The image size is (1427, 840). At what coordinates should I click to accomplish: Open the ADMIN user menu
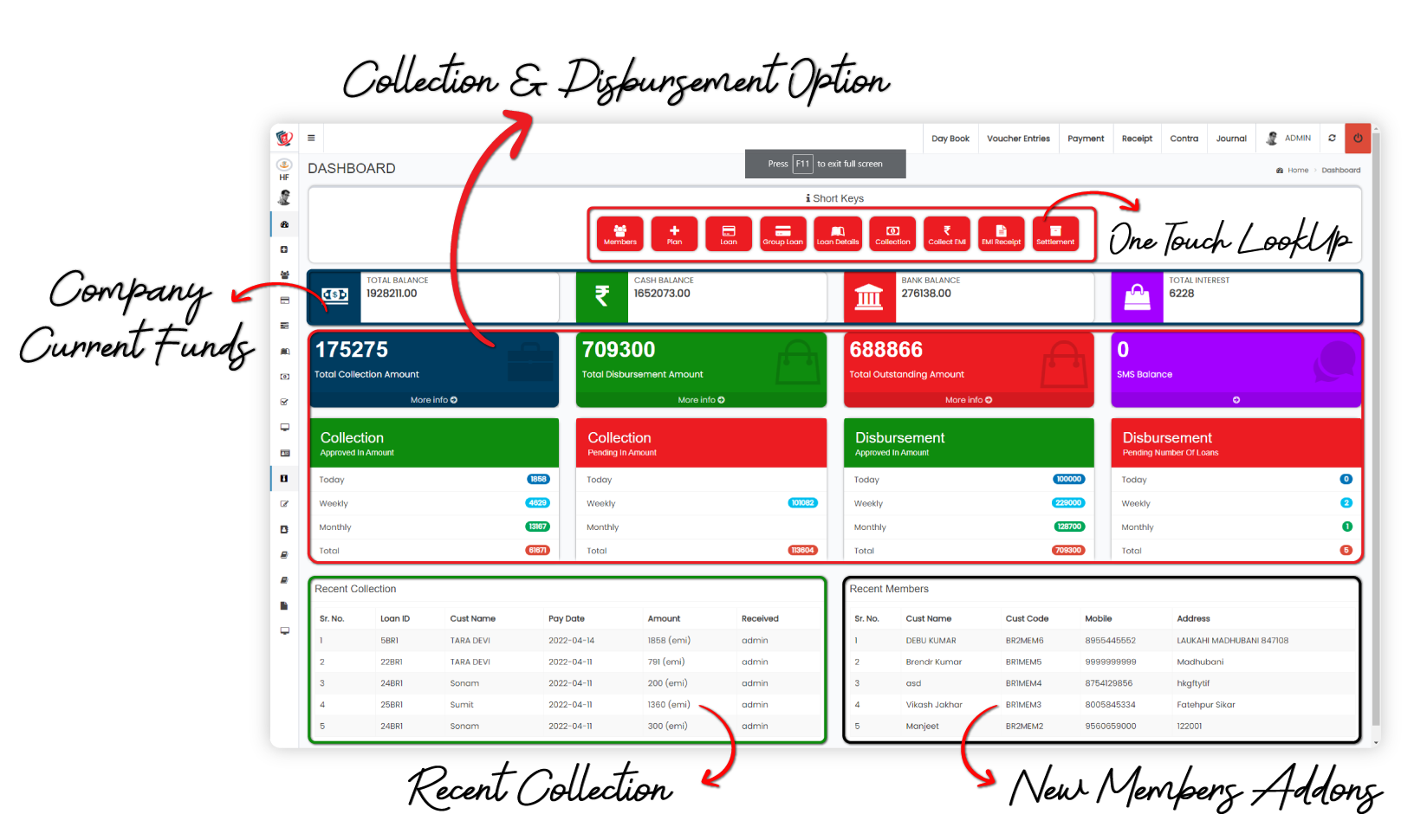coord(1289,139)
